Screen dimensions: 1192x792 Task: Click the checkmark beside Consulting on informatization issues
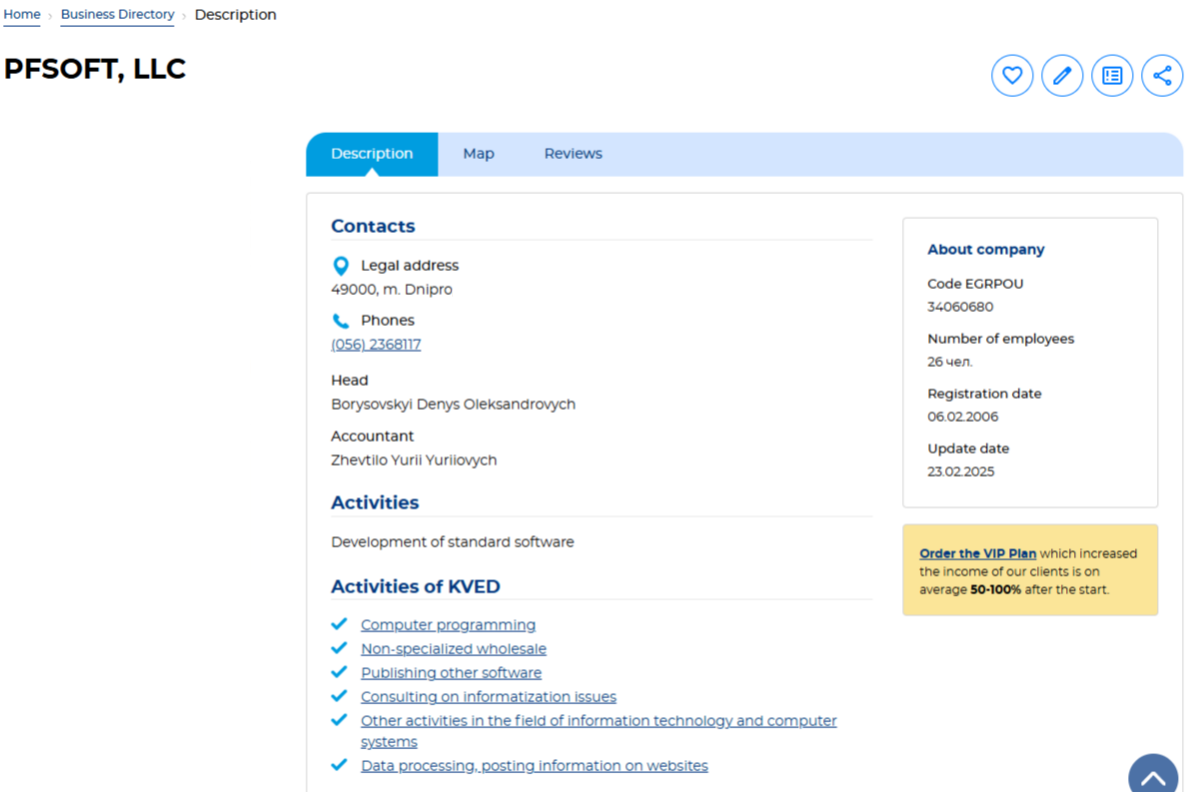coord(339,696)
